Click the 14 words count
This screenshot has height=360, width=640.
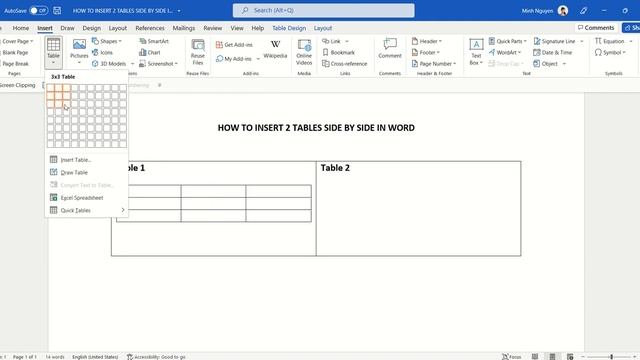pos(55,357)
